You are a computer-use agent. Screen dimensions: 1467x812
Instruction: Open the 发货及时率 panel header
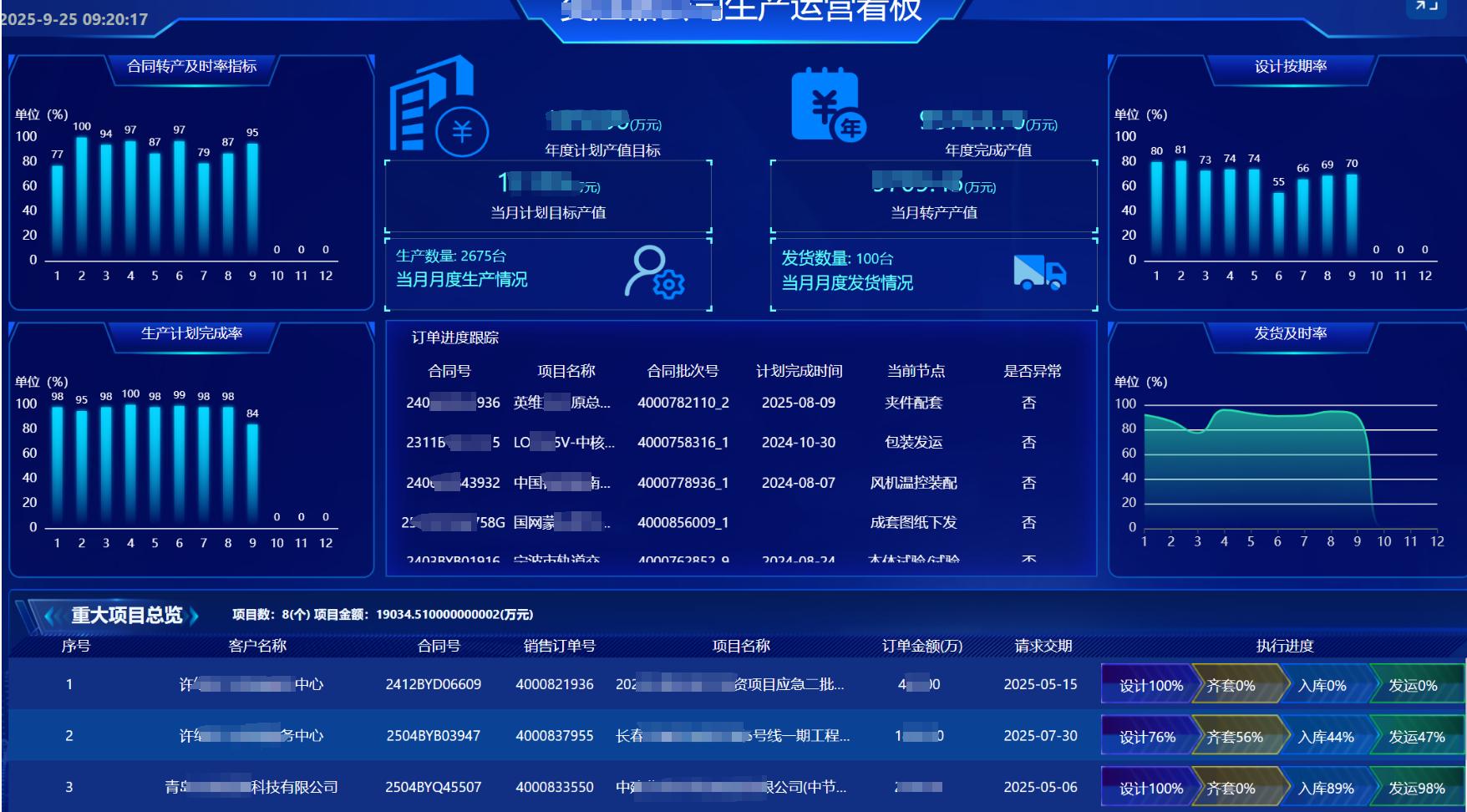click(1290, 333)
